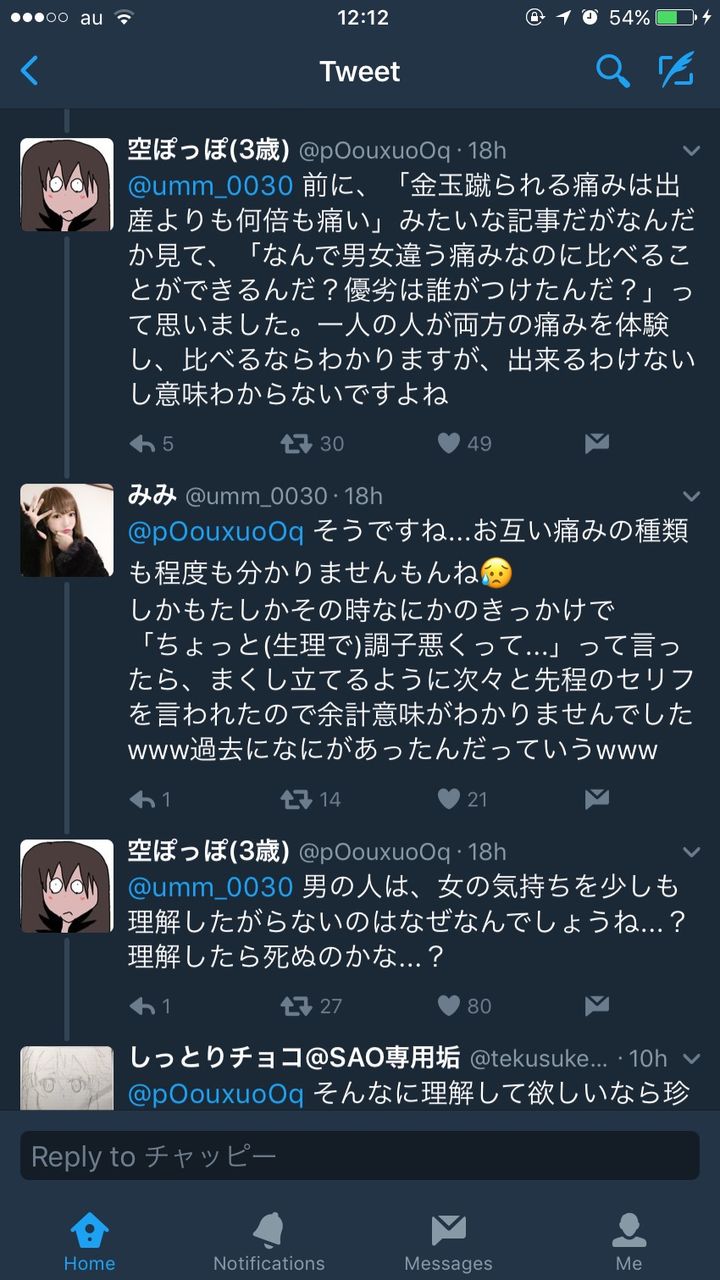This screenshot has width=720, height=1280.
Task: Open search with the magnifier icon
Action: [x=612, y=71]
